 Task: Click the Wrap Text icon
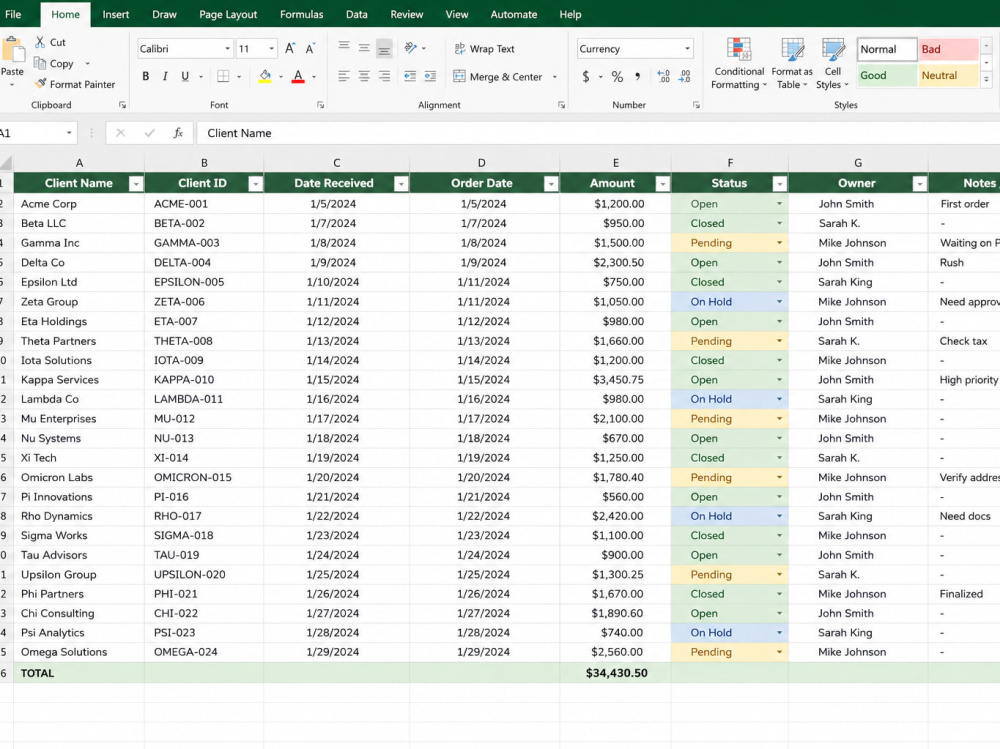[x=460, y=48]
